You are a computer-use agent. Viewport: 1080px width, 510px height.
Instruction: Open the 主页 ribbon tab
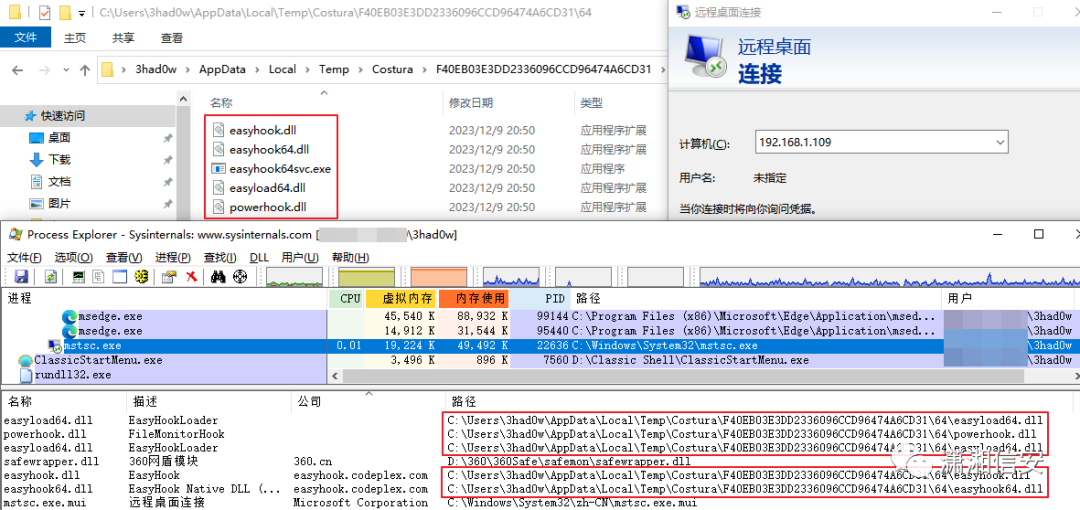point(75,38)
